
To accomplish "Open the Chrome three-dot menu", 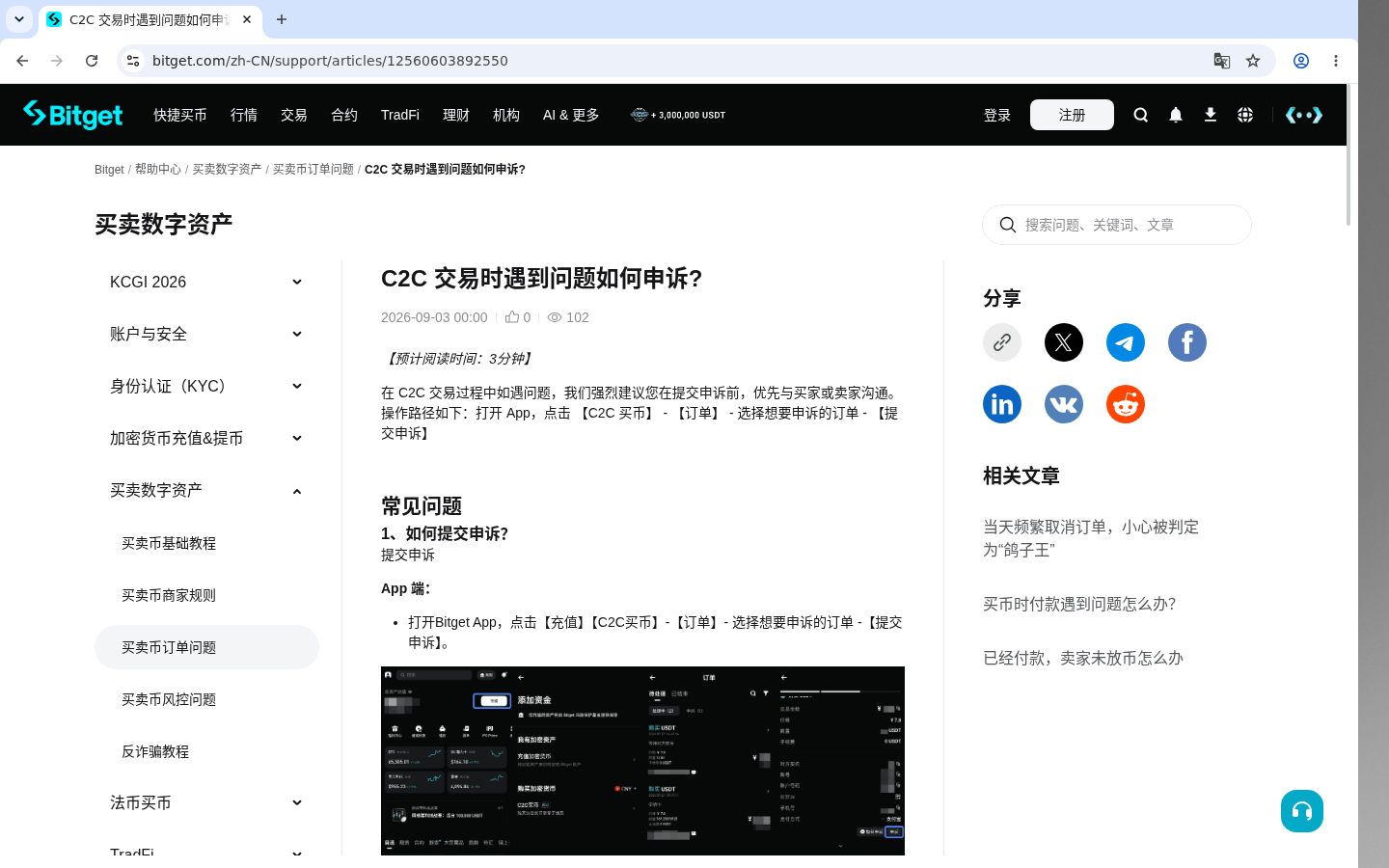I will click(x=1336, y=61).
